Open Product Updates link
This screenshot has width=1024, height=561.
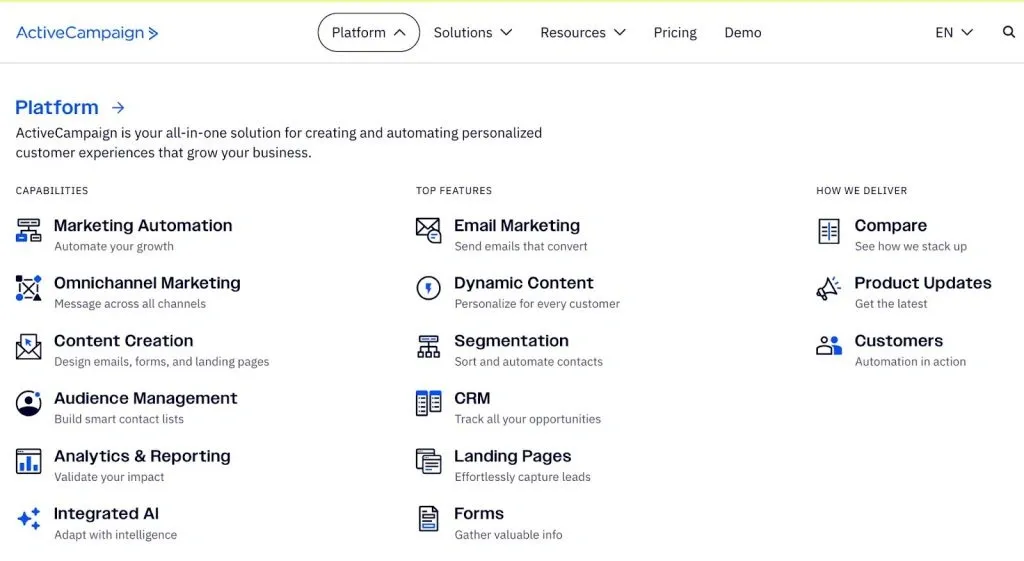923,283
